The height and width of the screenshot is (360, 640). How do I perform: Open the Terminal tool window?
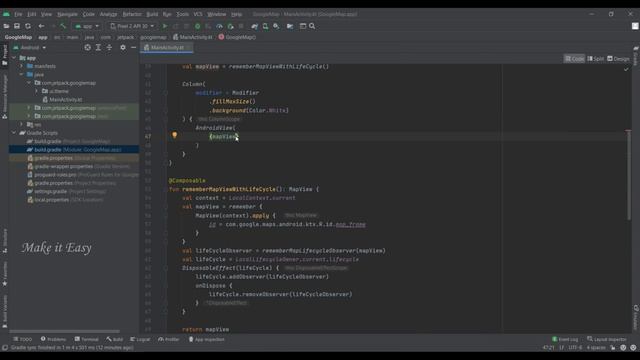tap(87, 339)
